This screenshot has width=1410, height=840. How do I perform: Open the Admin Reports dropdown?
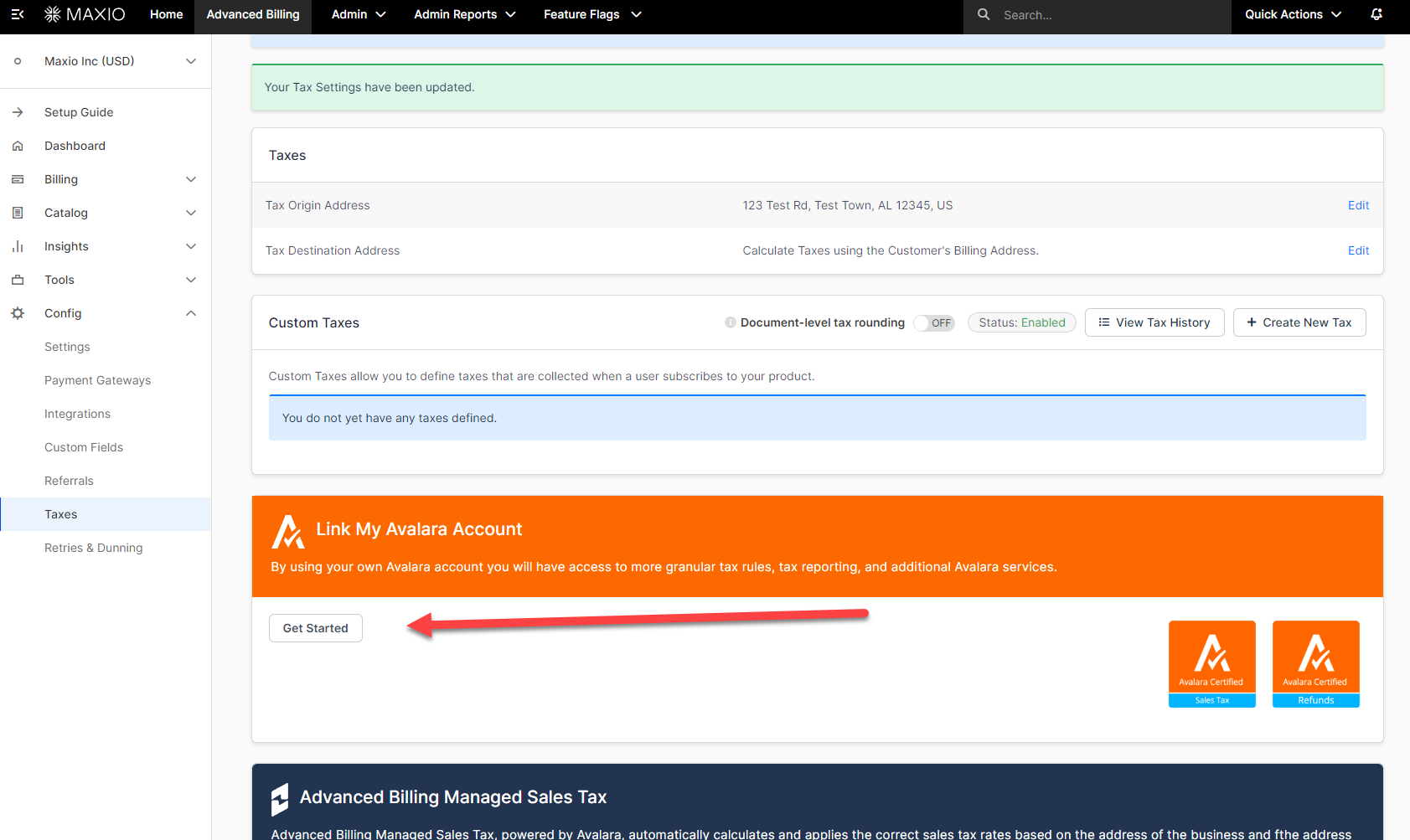point(465,14)
